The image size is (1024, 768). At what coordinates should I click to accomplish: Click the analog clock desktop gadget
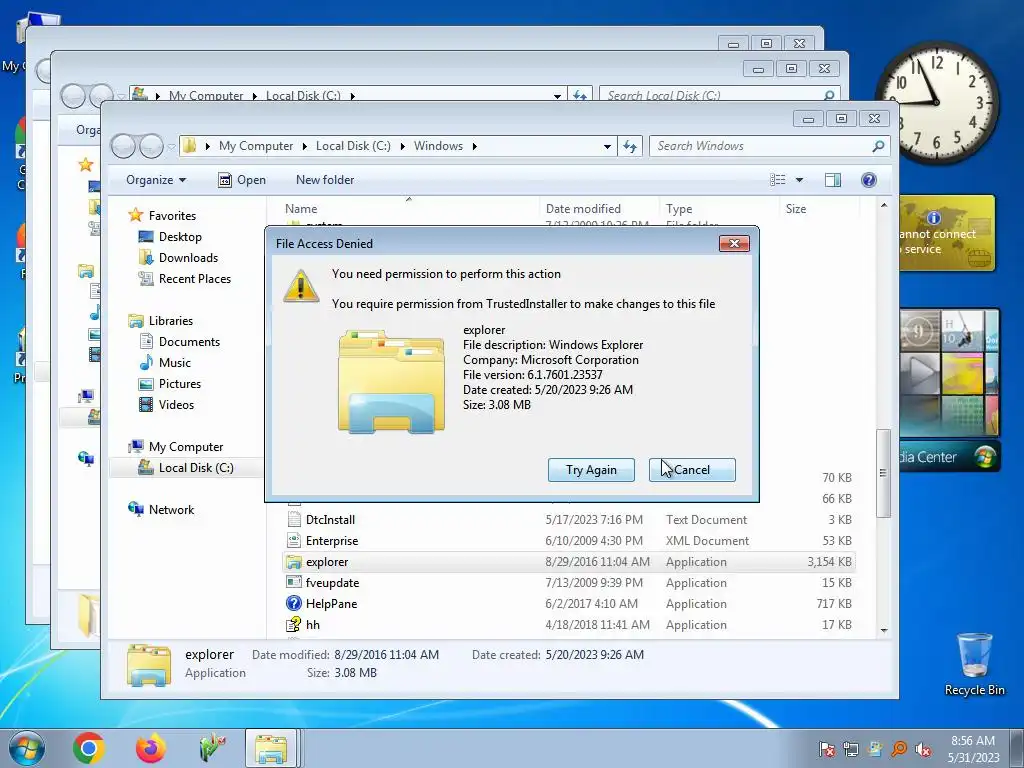point(936,103)
